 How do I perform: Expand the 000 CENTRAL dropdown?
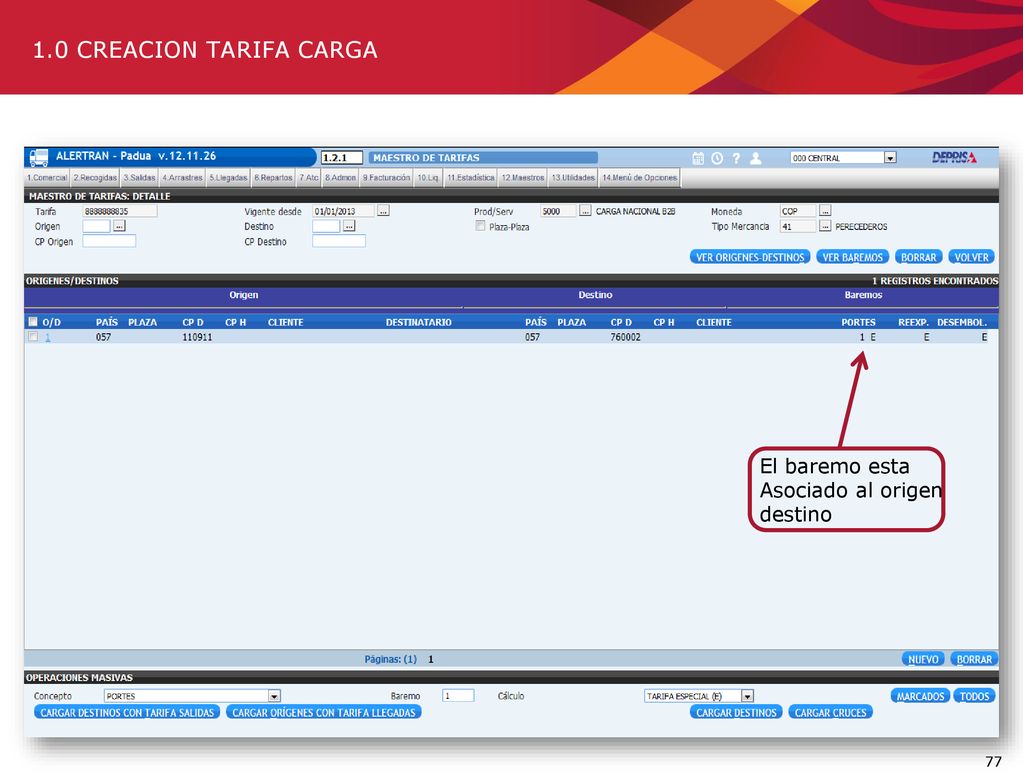pyautogui.click(x=890, y=158)
